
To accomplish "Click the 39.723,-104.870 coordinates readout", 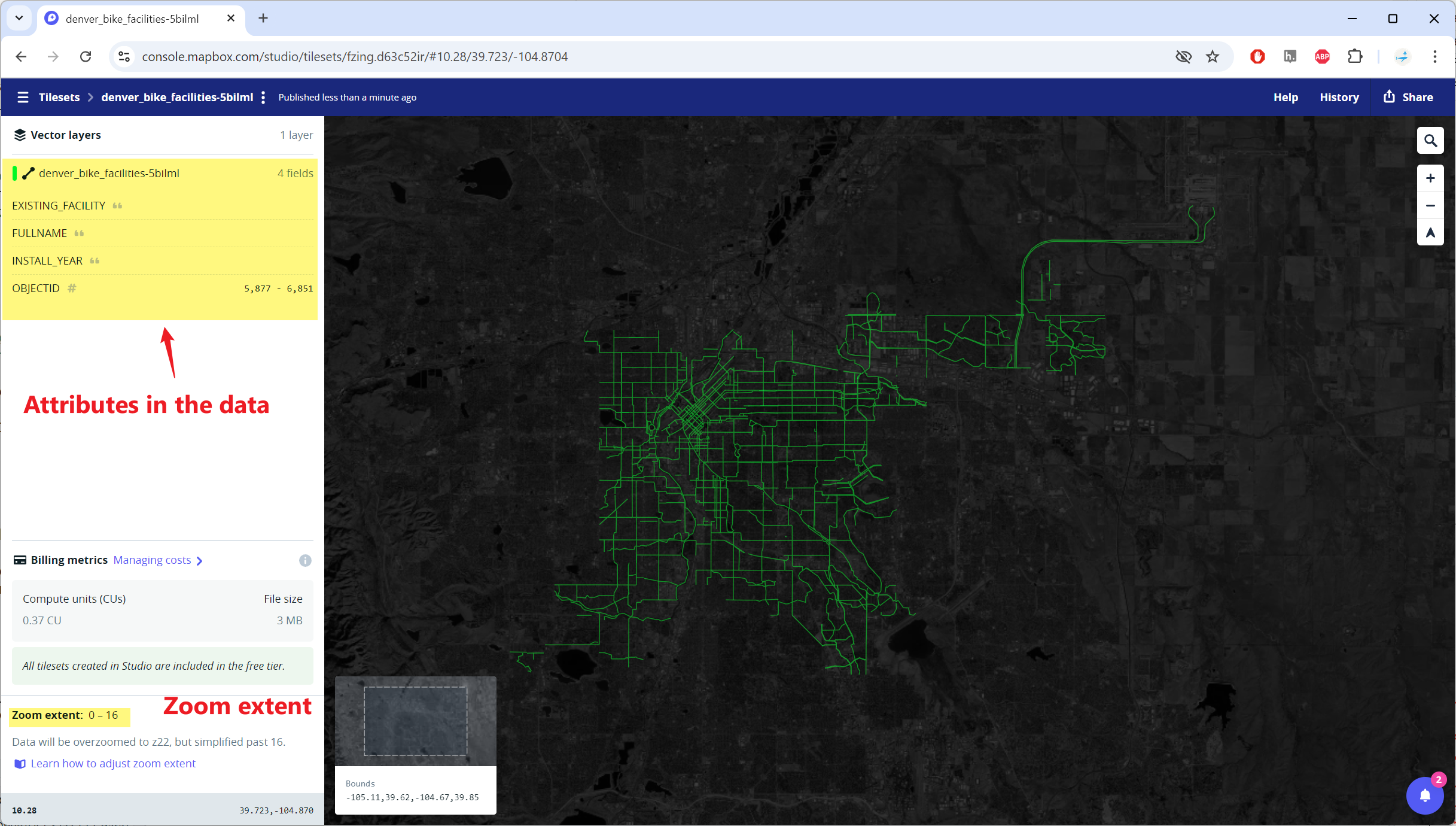I will [x=276, y=810].
